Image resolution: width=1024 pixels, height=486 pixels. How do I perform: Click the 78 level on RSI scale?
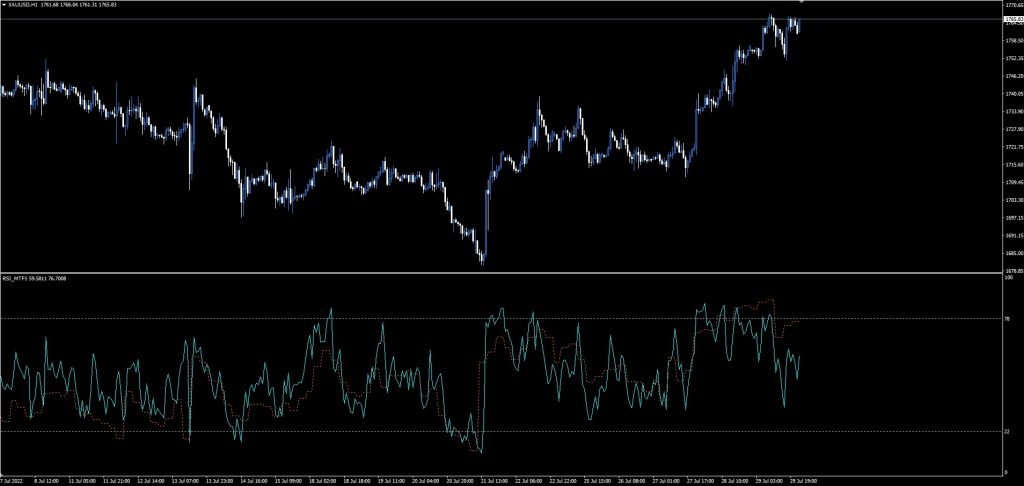coord(1007,319)
